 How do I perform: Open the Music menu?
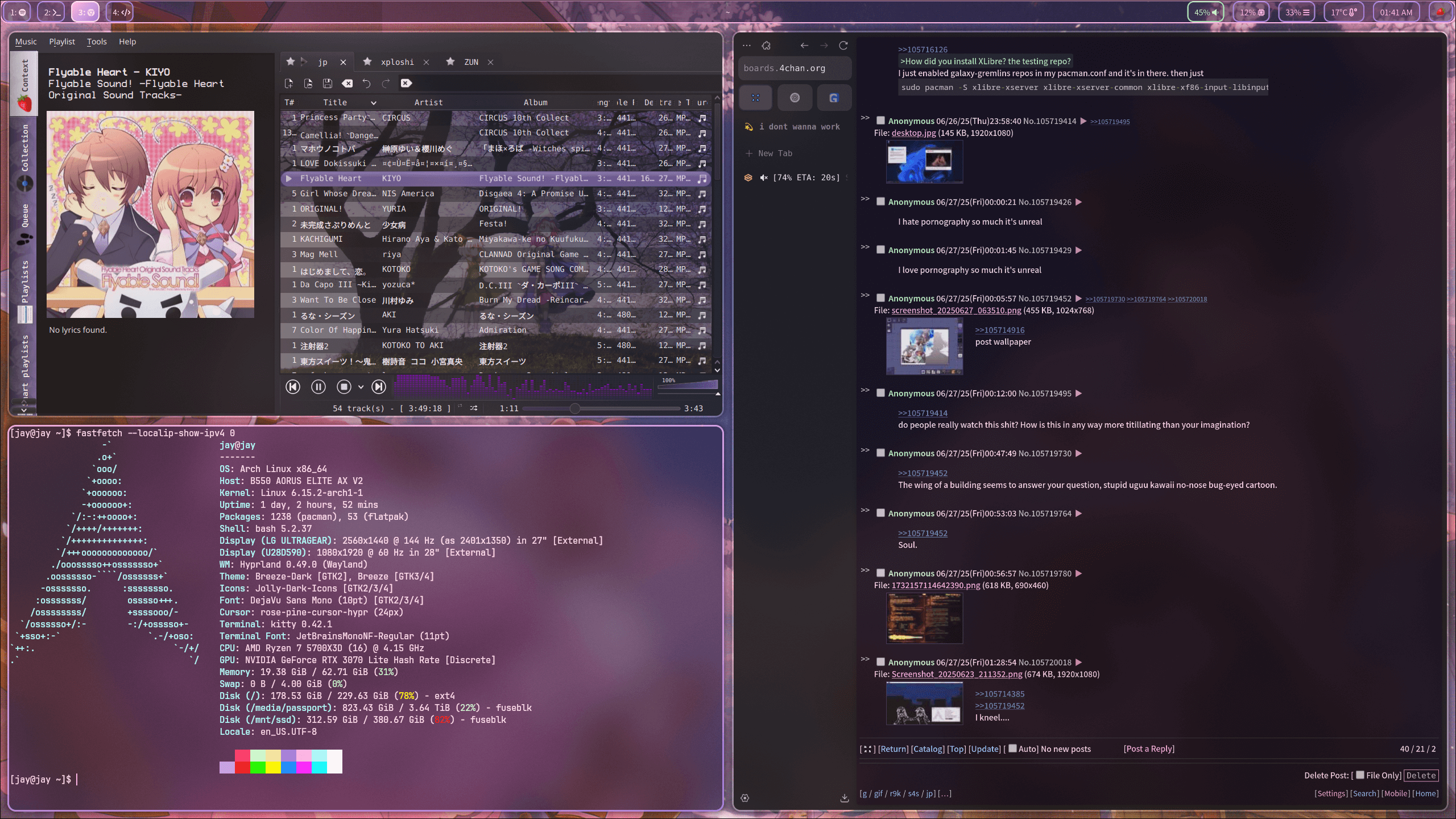[26, 42]
